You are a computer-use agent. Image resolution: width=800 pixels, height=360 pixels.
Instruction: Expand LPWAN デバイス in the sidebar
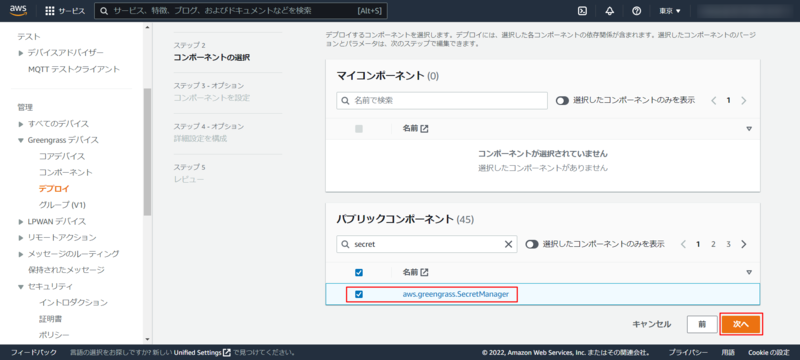pos(21,222)
